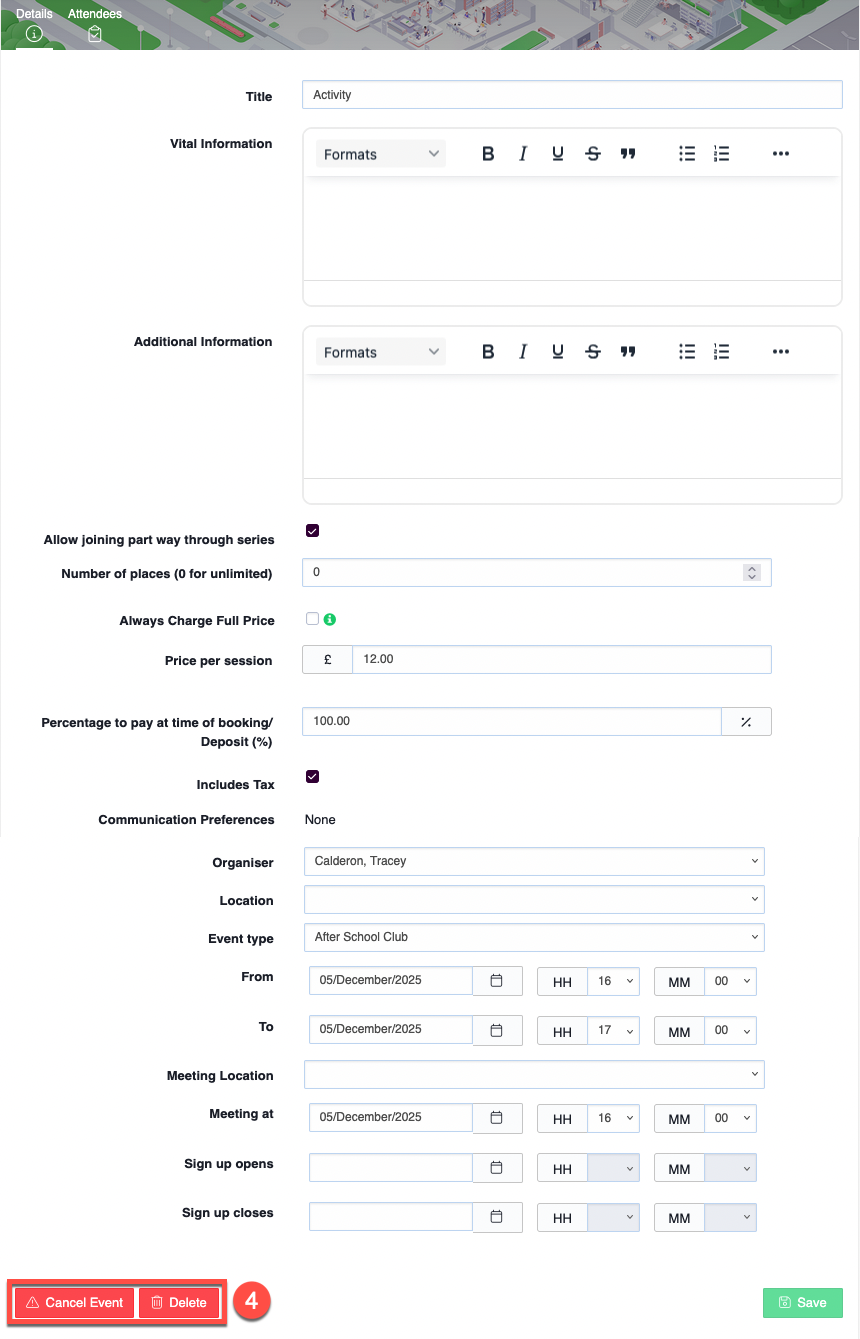Insert numbered list in Additional Information editor
Viewport: 860px width, 1339px height.
[722, 352]
